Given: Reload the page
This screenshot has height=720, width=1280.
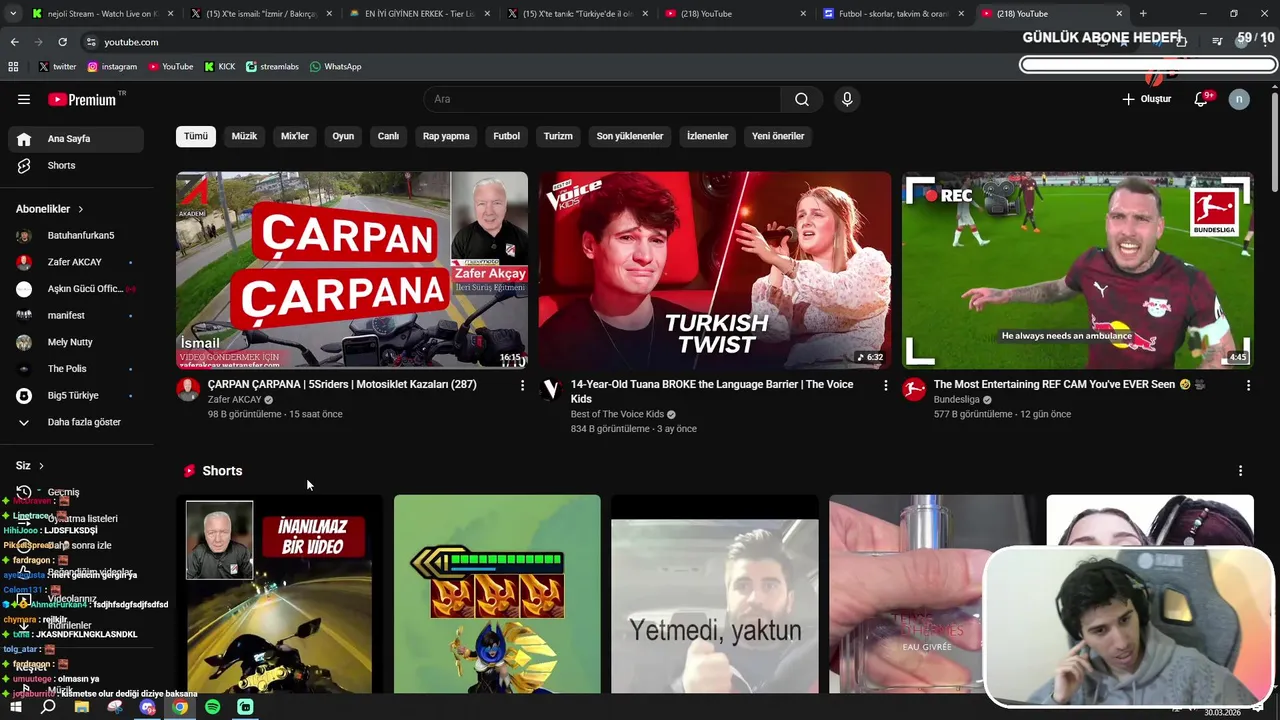Looking at the screenshot, I should coord(62,42).
